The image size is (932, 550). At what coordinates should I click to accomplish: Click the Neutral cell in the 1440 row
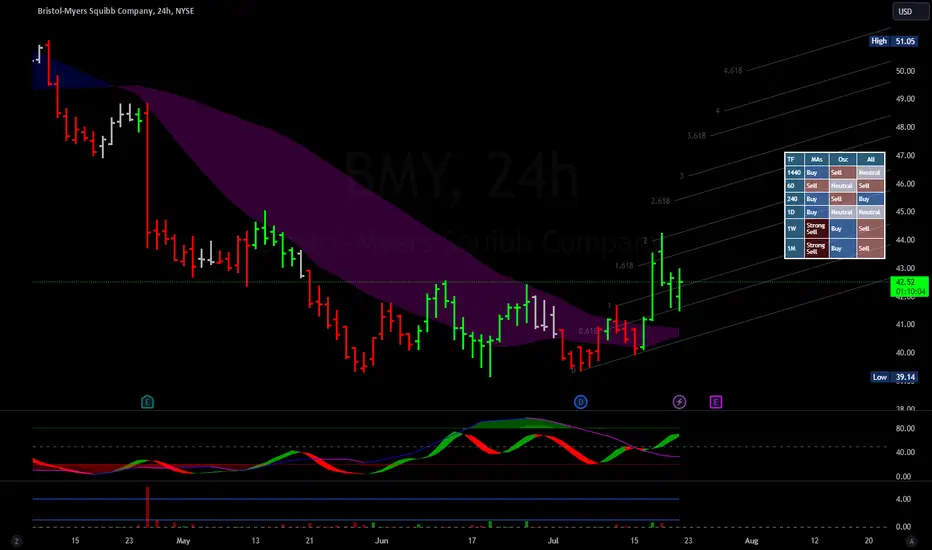(x=870, y=172)
